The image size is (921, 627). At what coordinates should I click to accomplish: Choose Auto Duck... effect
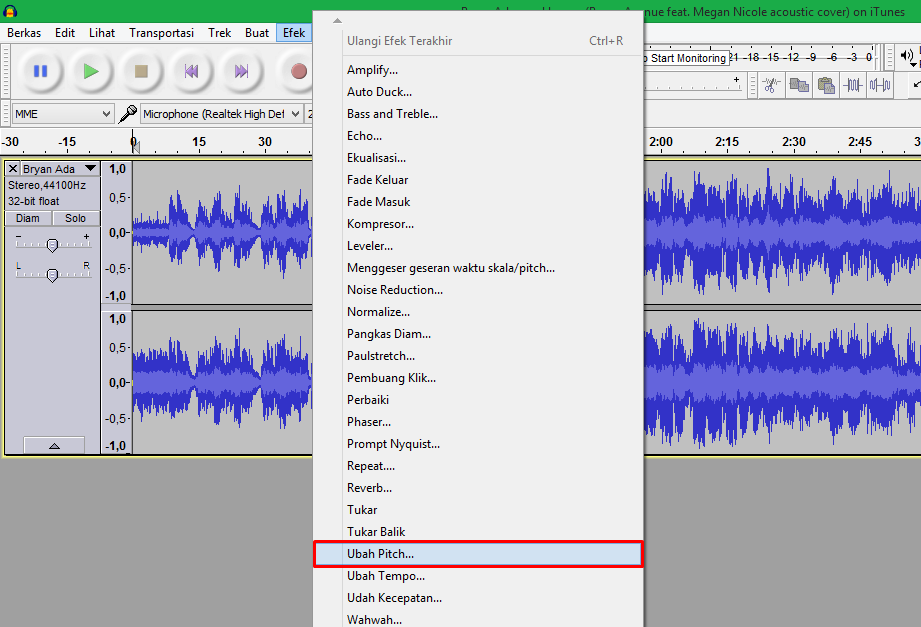[478, 92]
